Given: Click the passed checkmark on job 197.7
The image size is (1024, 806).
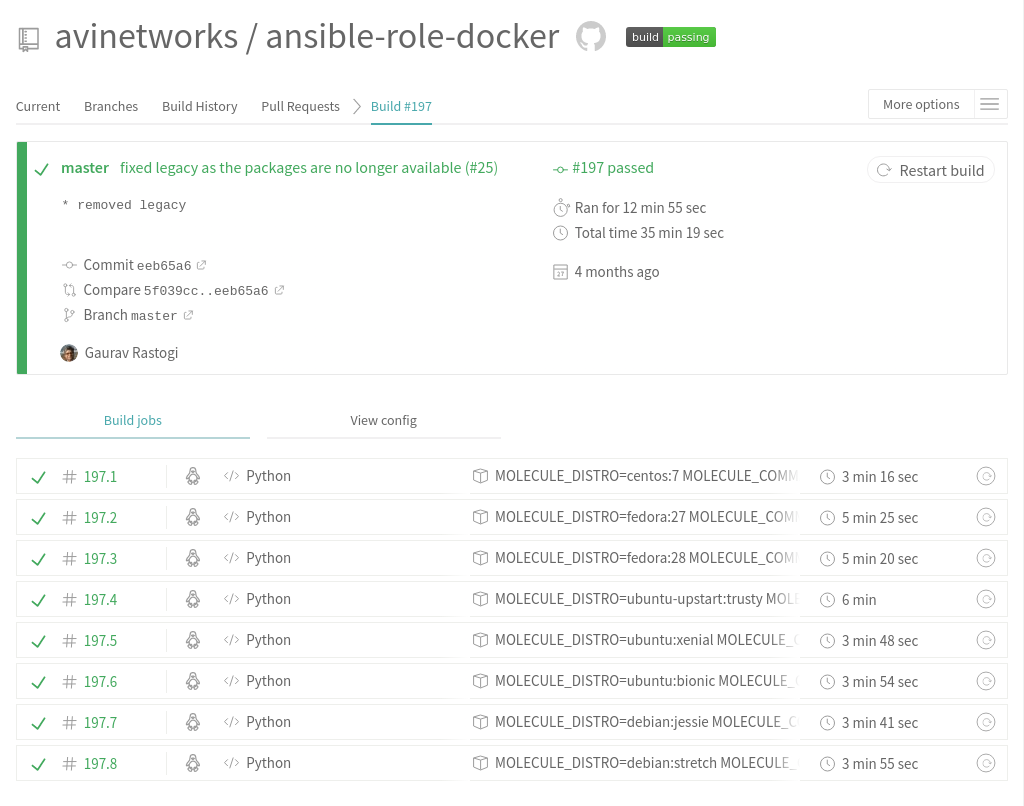Looking at the screenshot, I should click(x=39, y=723).
